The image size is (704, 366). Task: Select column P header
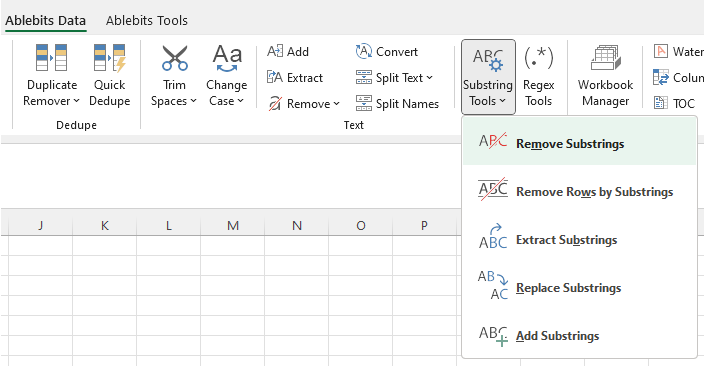424,225
